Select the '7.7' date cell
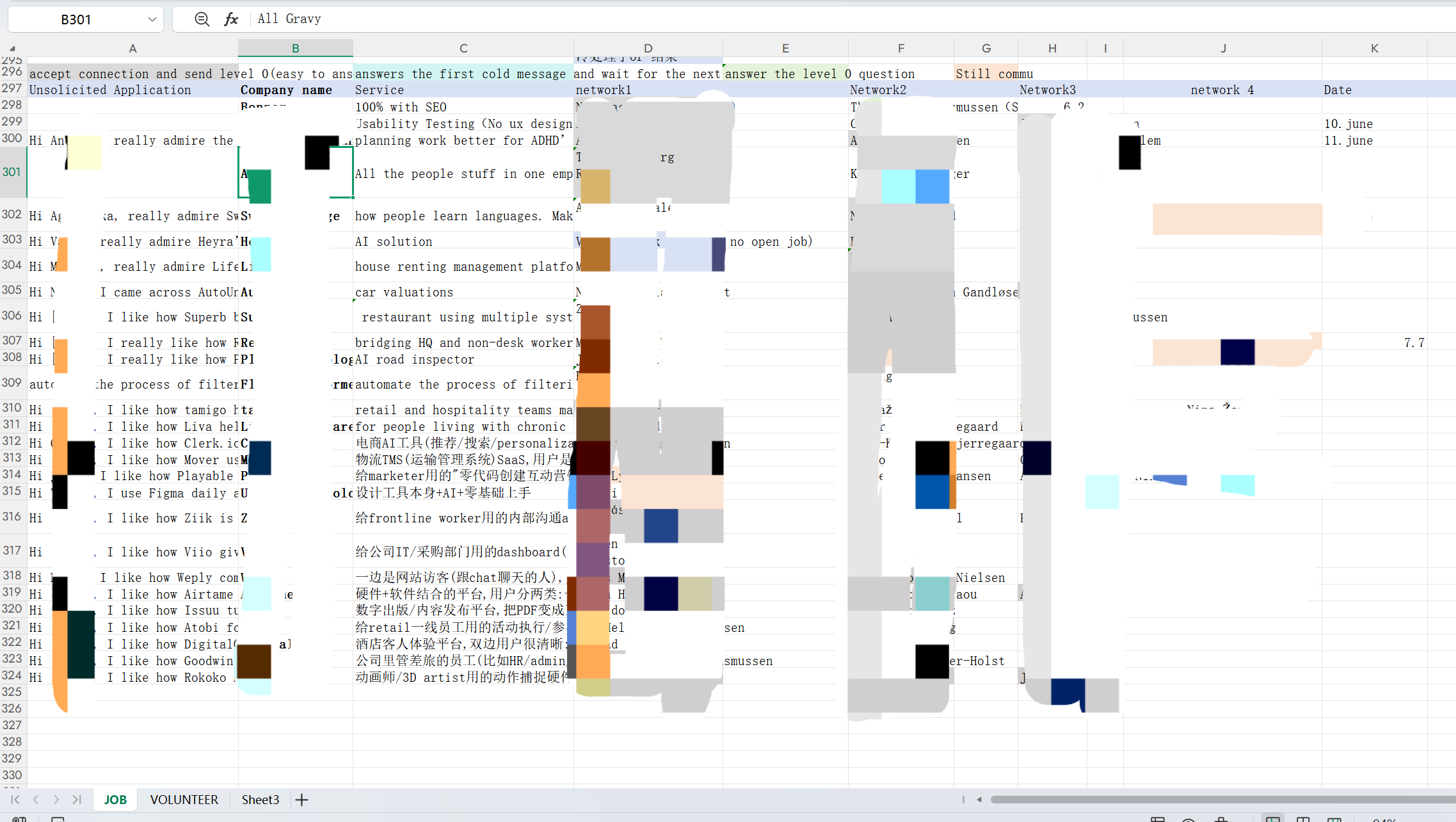The height and width of the screenshot is (822, 1456). (x=1375, y=342)
